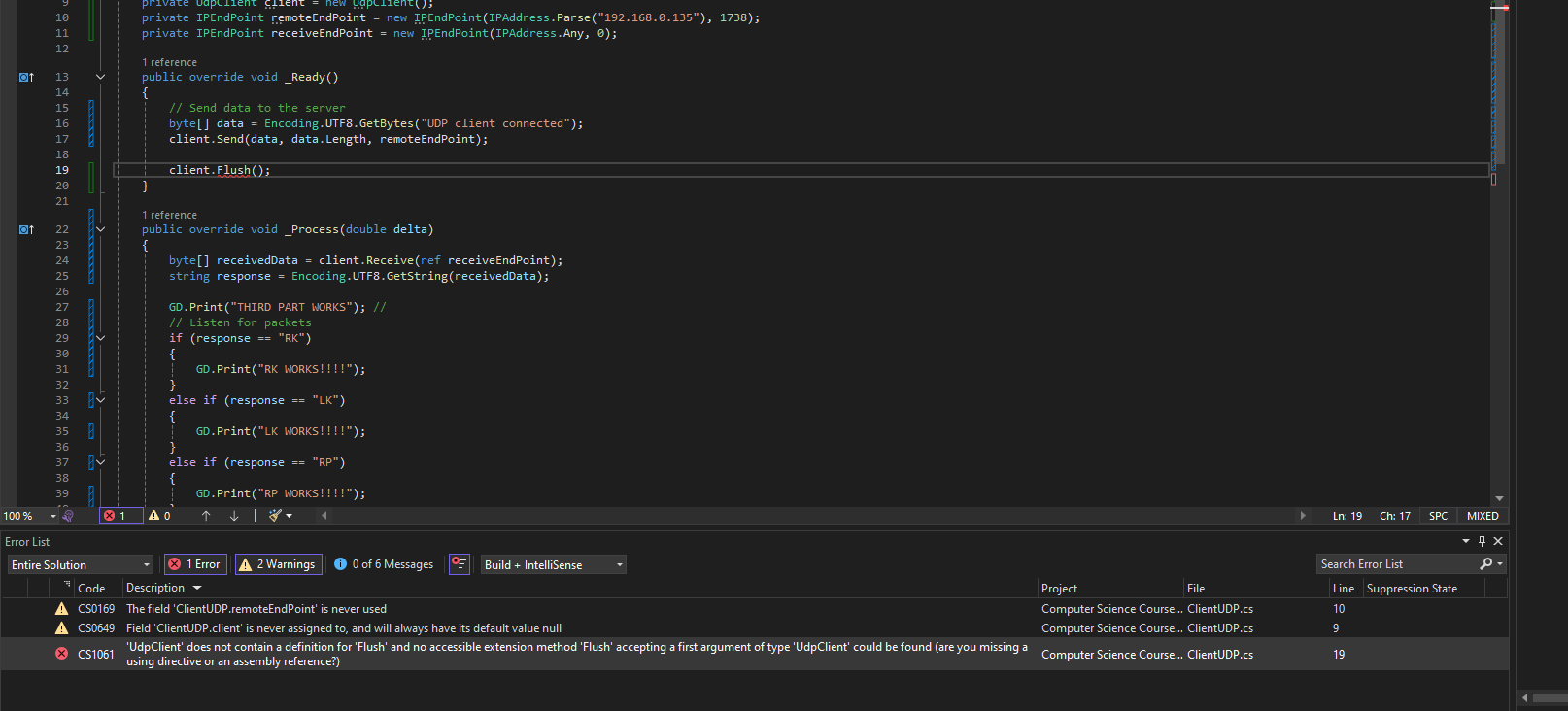Sort by the Suppression State column header
The width and height of the screenshot is (1568, 711).
point(1412,589)
